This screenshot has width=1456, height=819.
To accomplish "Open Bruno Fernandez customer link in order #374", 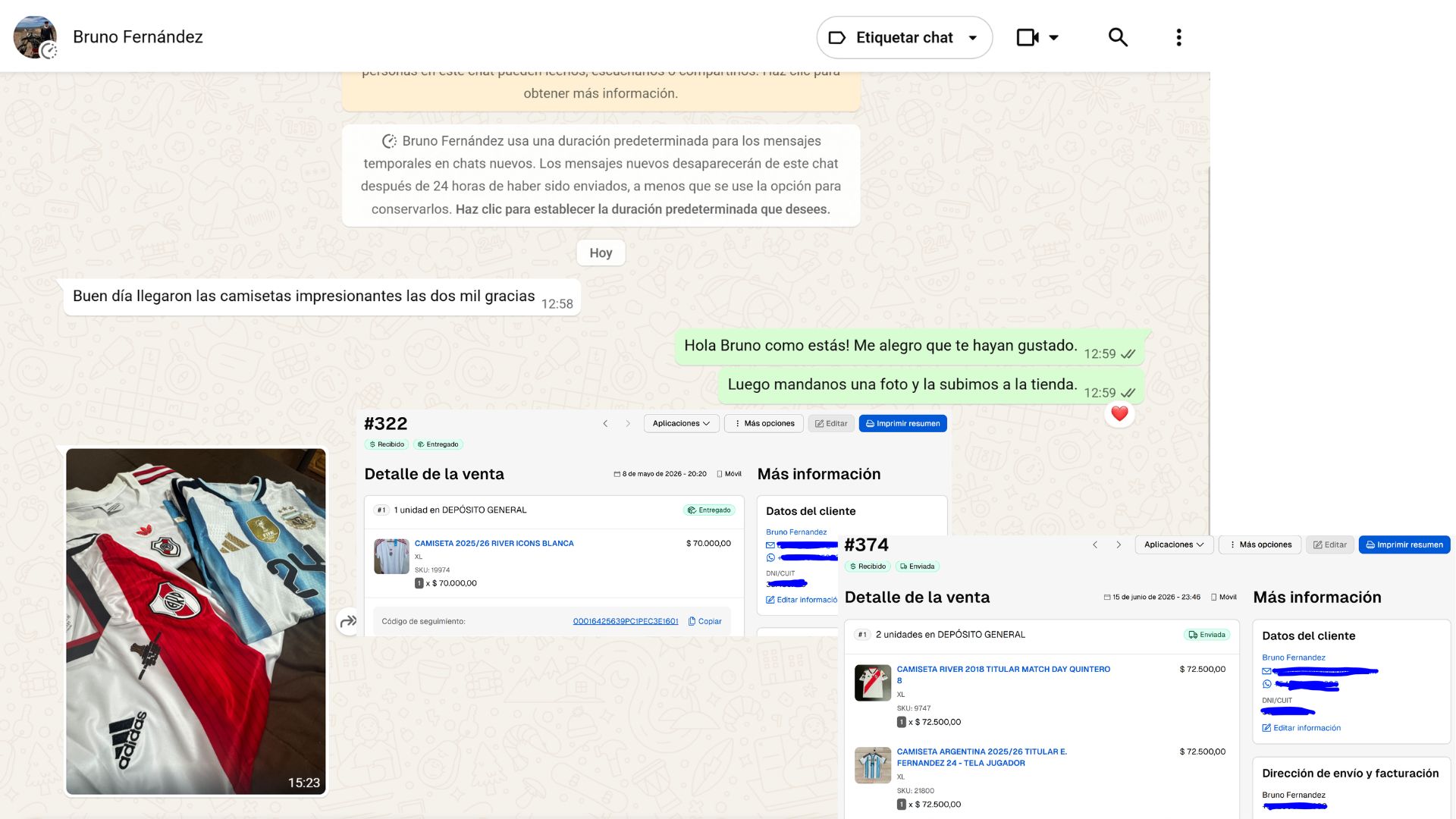I will pos(1294,657).
